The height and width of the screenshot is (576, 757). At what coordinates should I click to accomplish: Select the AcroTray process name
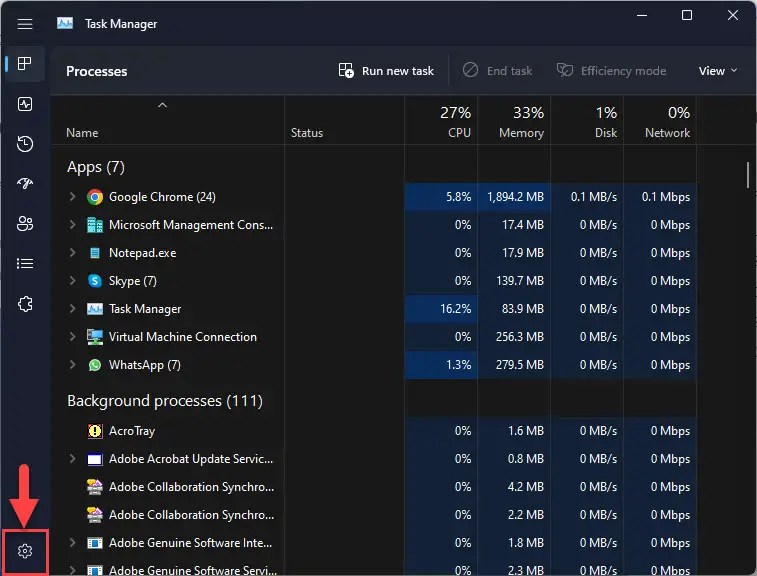pos(132,431)
